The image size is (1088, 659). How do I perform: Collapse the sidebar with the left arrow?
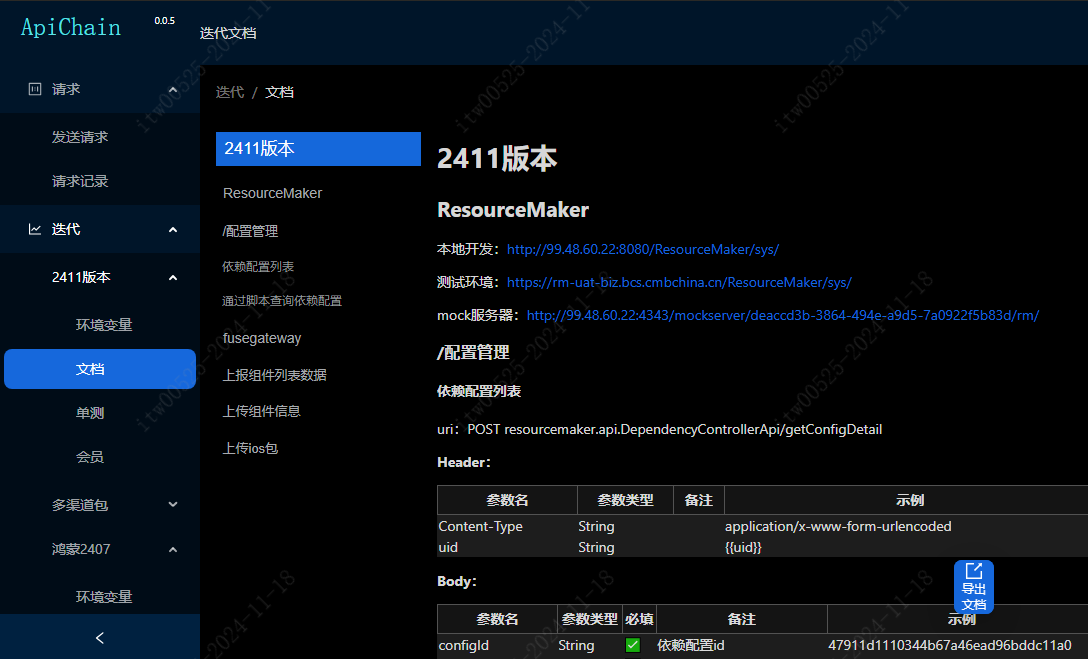click(x=99, y=637)
